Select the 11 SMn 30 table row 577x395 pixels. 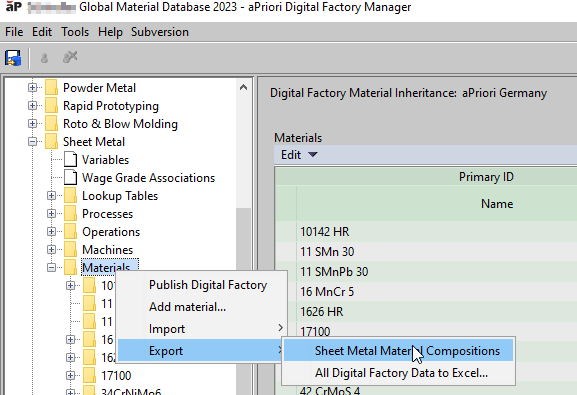click(x=426, y=252)
